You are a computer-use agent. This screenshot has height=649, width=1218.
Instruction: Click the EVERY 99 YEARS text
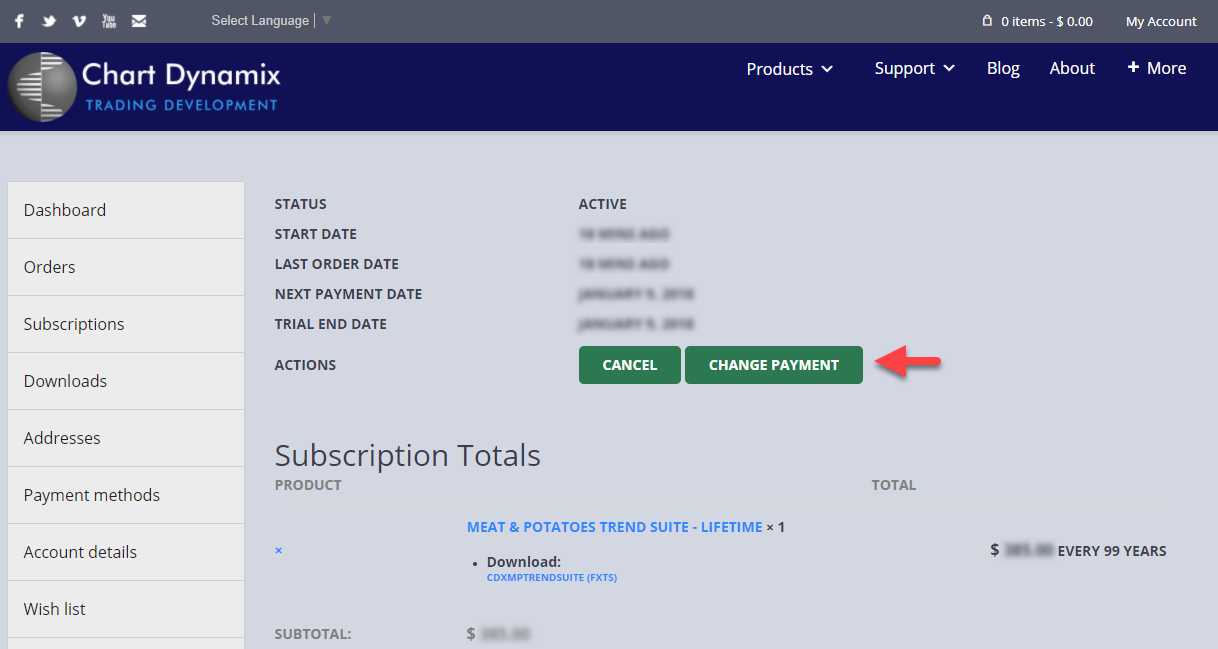coord(1112,551)
